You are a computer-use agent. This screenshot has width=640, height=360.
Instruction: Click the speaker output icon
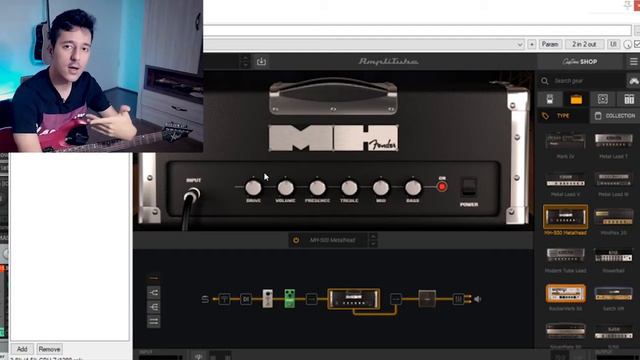(478, 299)
